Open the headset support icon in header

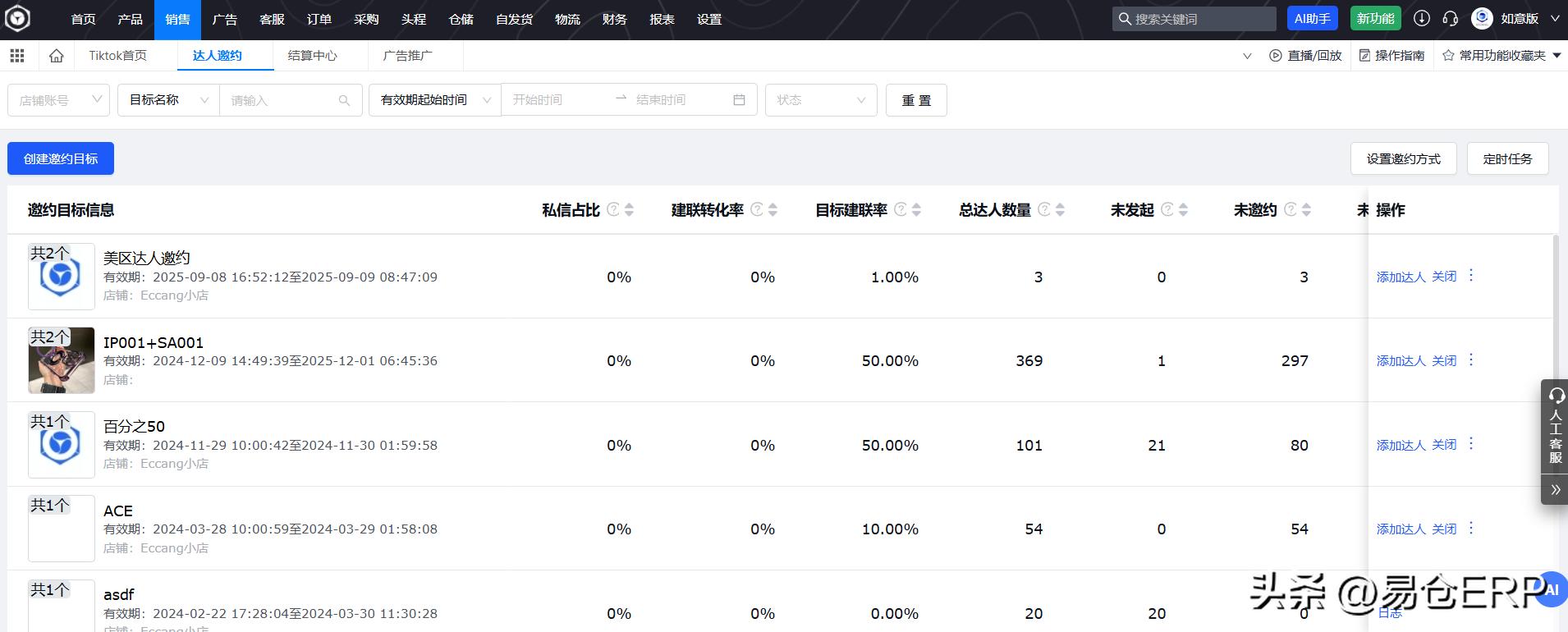[x=1451, y=19]
